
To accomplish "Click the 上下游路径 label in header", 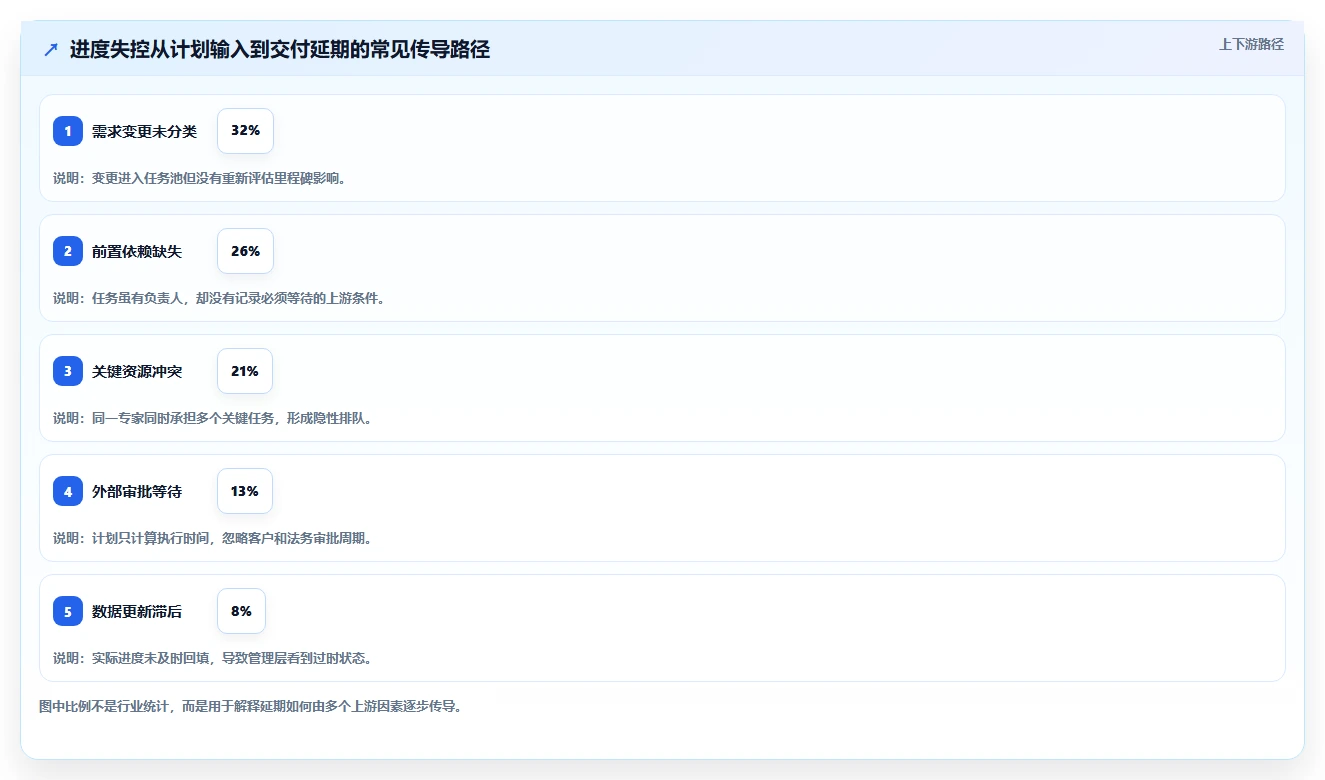I will click(x=1251, y=44).
